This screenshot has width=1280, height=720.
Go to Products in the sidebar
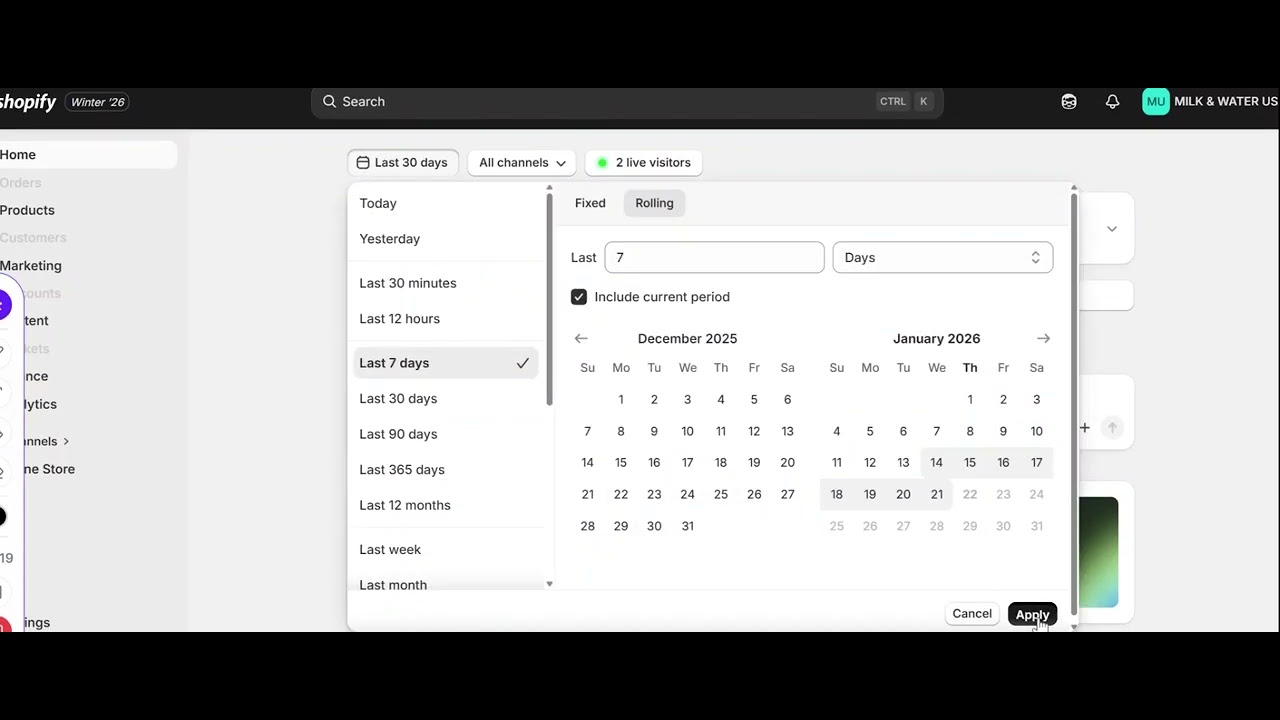point(88,210)
